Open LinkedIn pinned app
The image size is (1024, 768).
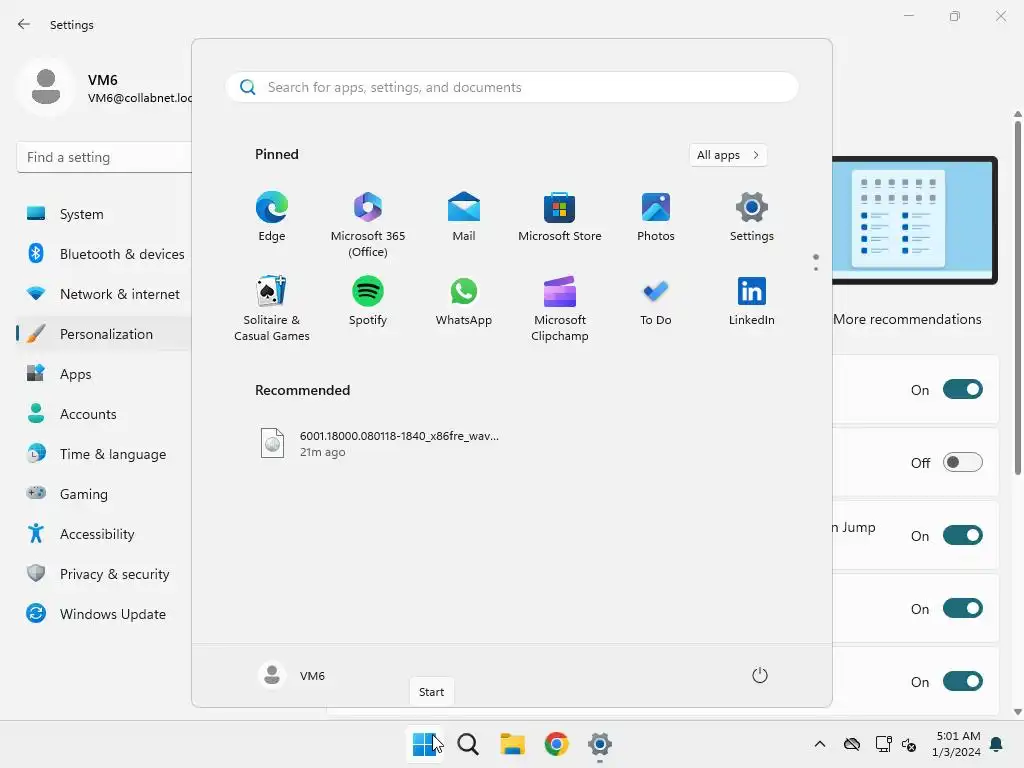pyautogui.click(x=752, y=301)
